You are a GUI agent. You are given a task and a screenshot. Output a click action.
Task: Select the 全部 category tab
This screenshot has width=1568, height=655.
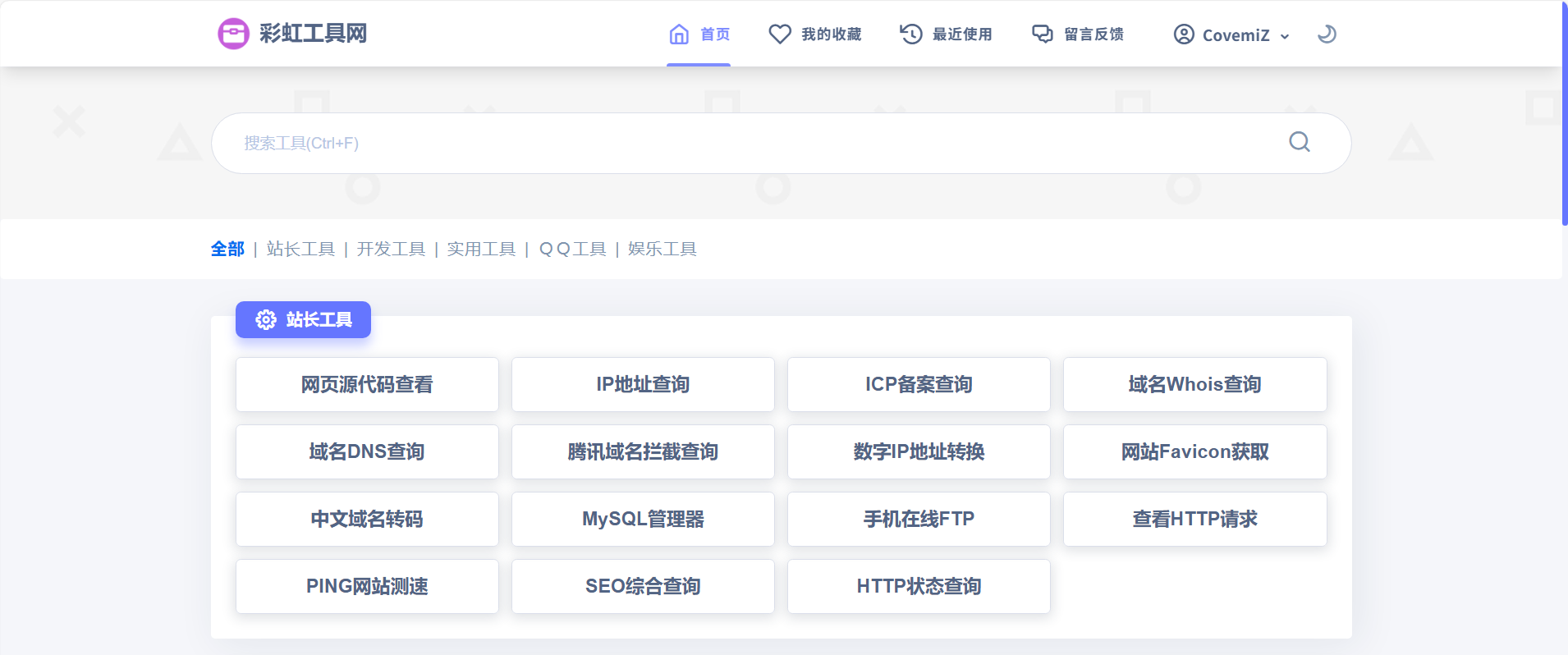(x=227, y=249)
